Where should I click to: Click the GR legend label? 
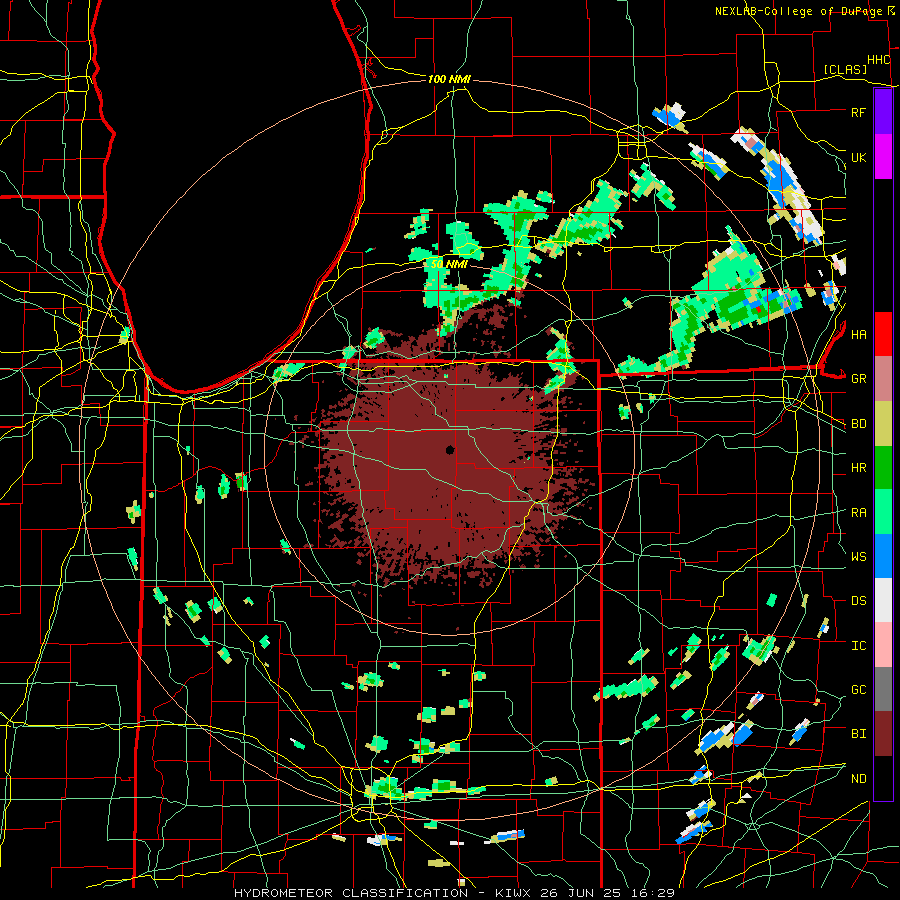(859, 379)
